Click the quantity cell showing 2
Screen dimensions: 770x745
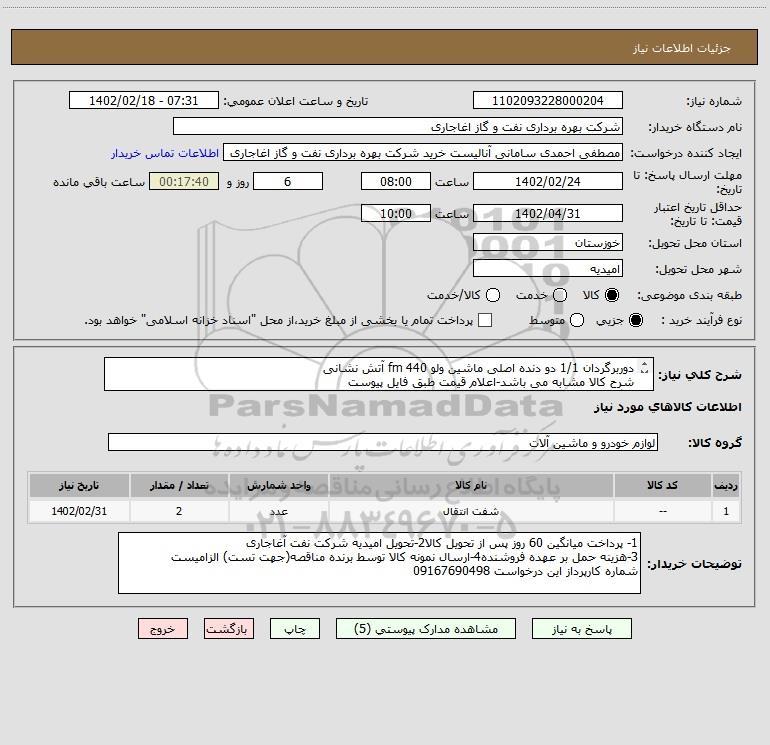[x=179, y=511]
